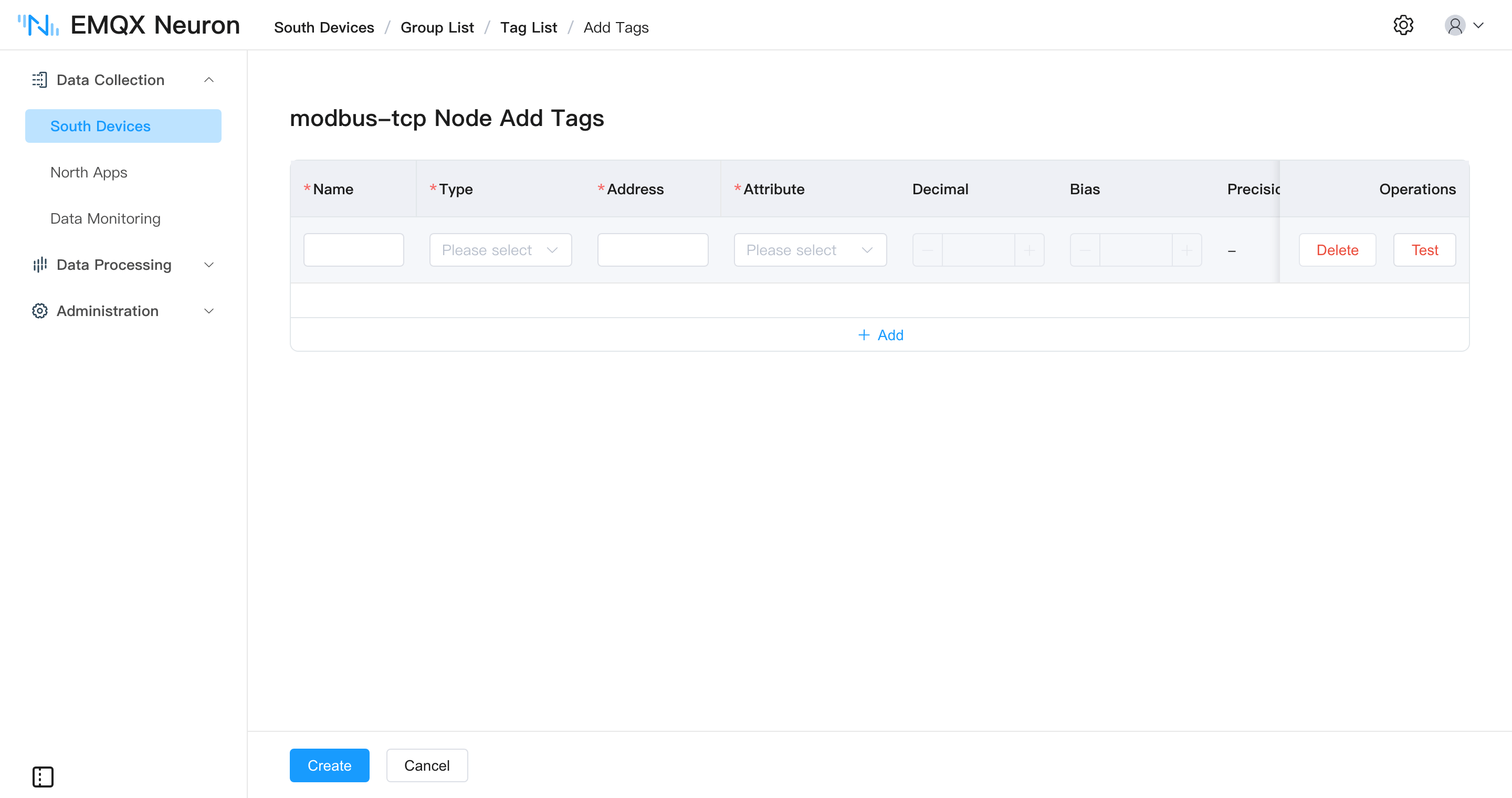The width and height of the screenshot is (1512, 798).
Task: Click the Bias number input box
Action: 1136,250
